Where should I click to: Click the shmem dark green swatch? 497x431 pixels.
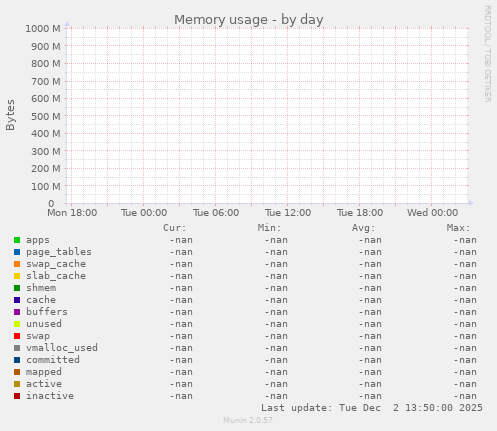click(17, 288)
